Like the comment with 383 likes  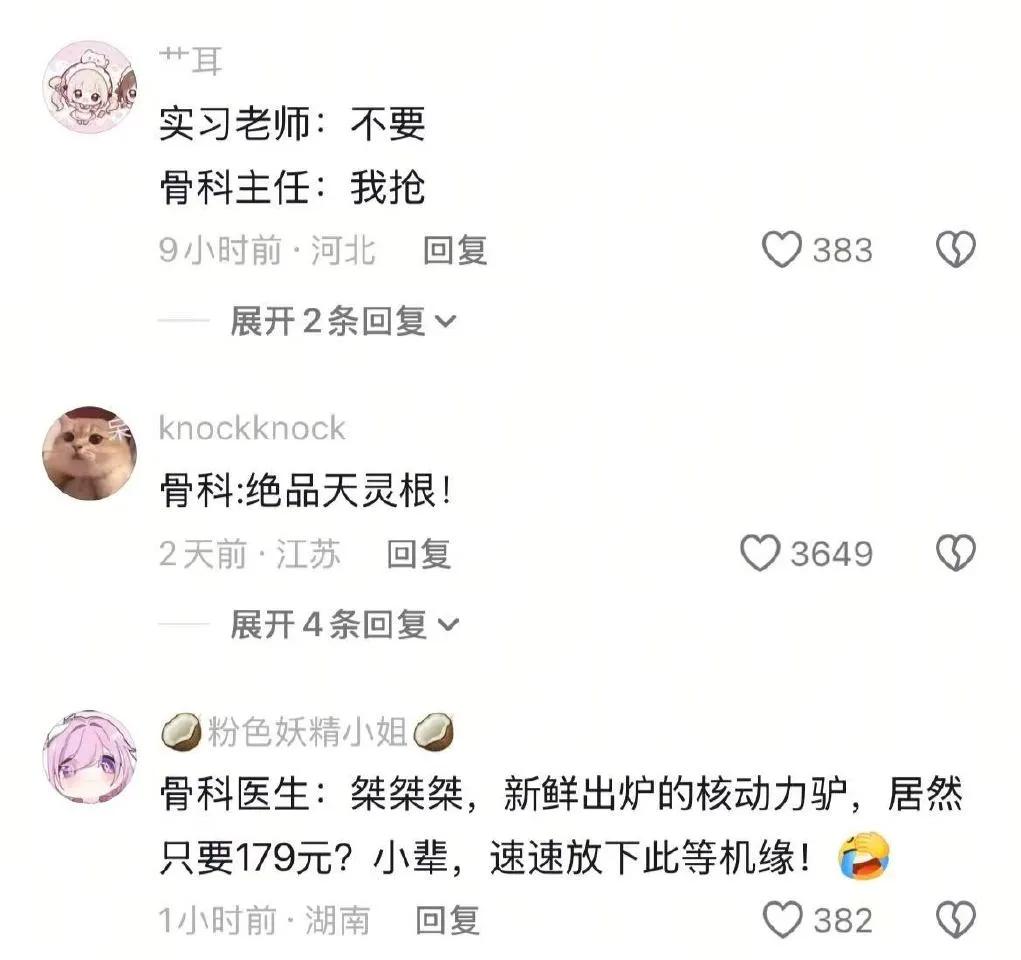[x=781, y=250]
